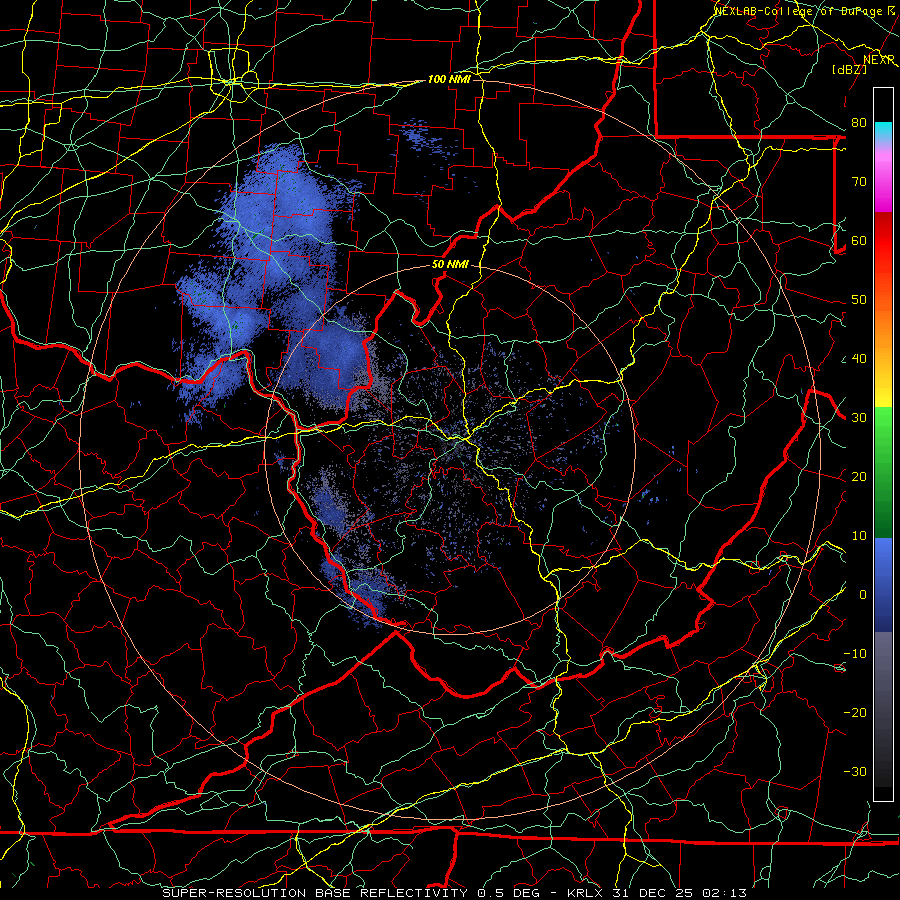Click the 20 value on the dBZ scale
Viewport: 900px width, 900px height.
[x=859, y=477]
